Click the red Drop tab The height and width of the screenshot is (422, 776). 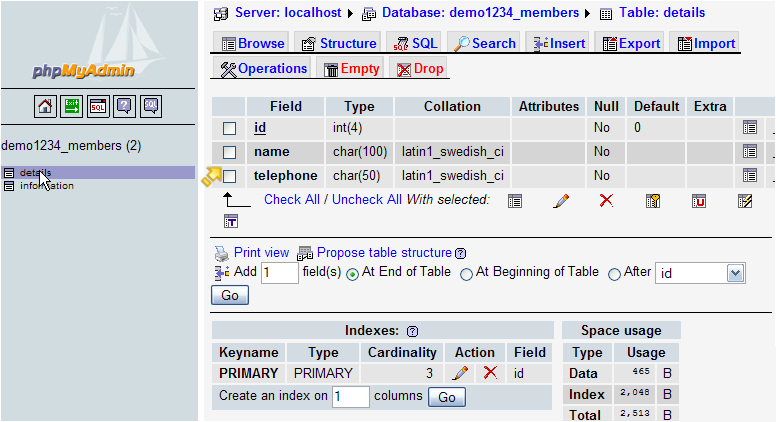point(420,69)
